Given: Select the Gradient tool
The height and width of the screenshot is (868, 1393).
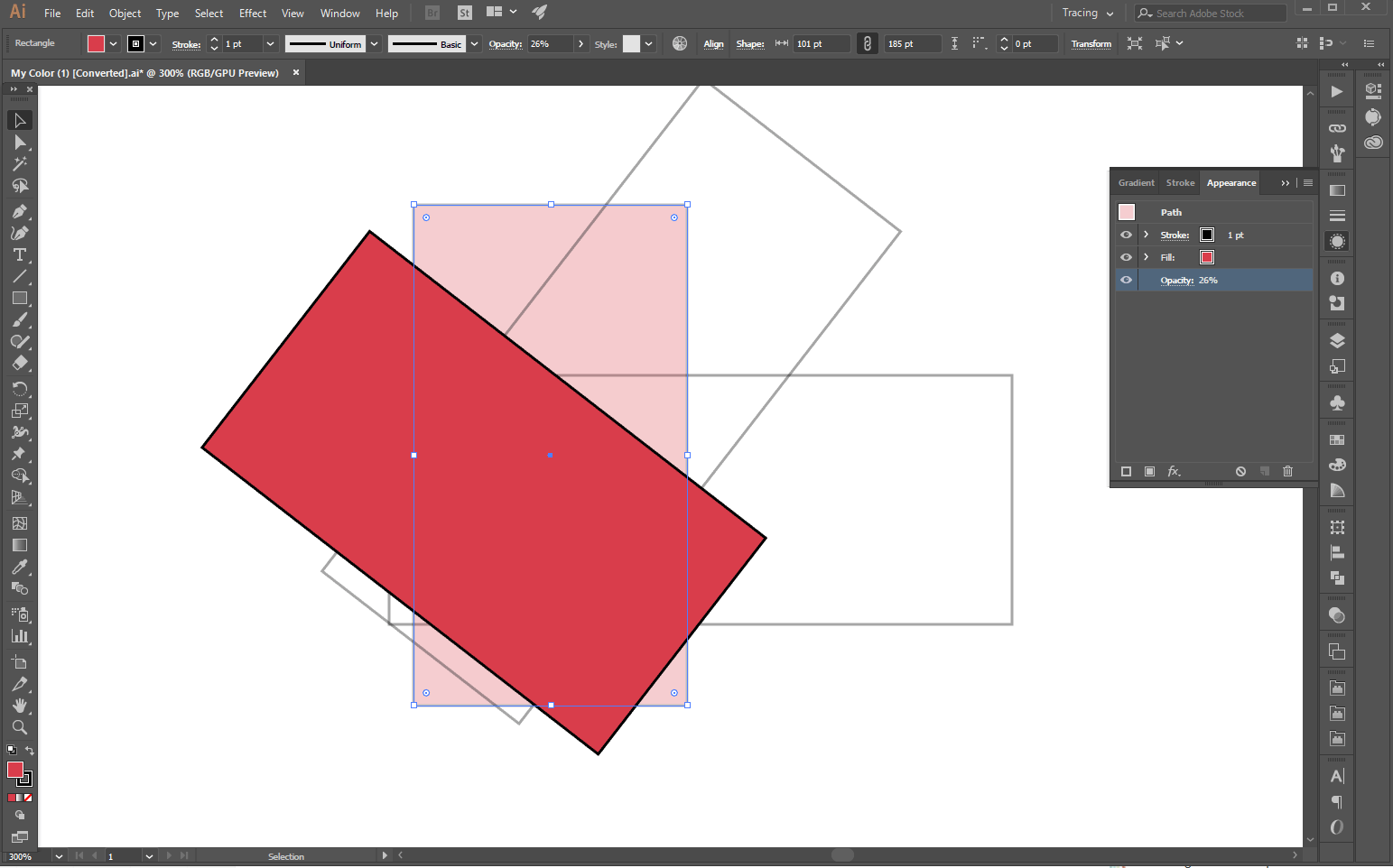Looking at the screenshot, I should 20,545.
